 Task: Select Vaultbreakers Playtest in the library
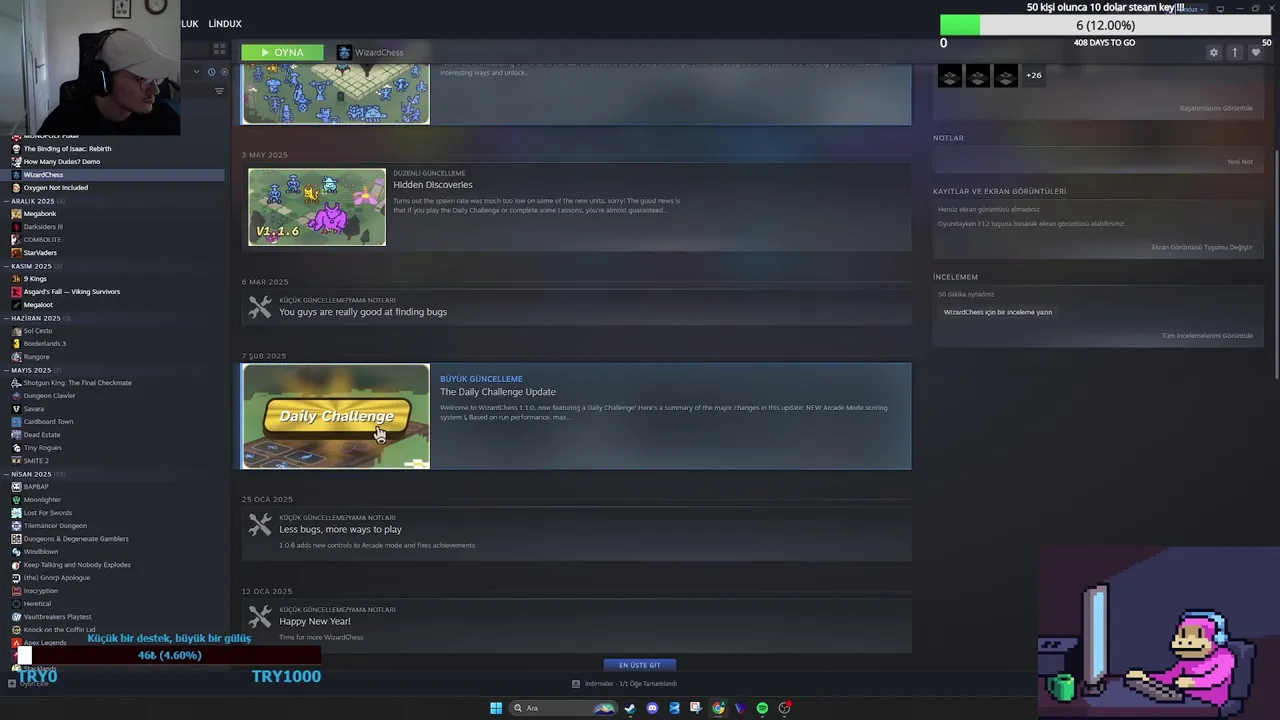tap(57, 617)
